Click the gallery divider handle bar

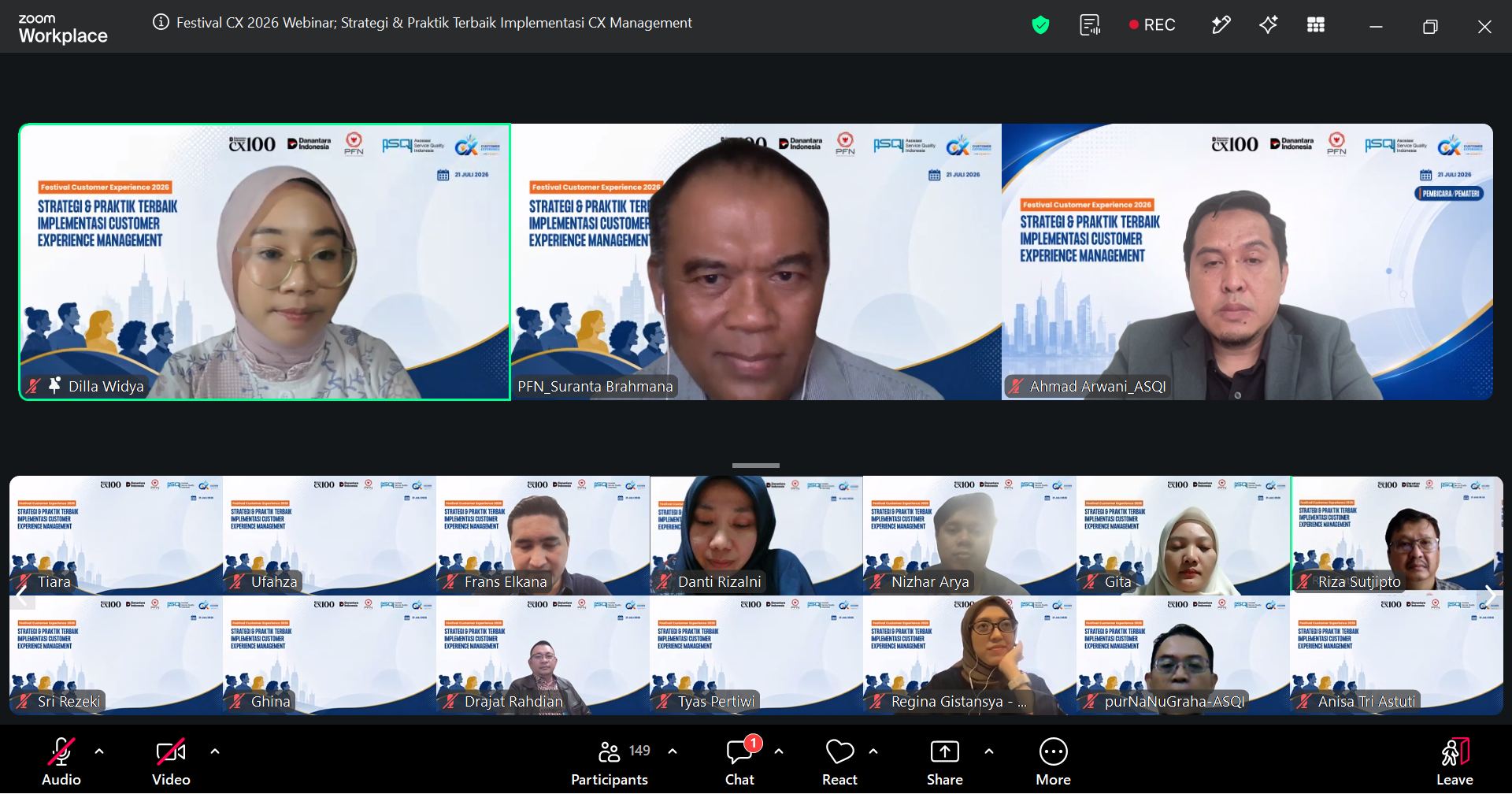coord(756,465)
